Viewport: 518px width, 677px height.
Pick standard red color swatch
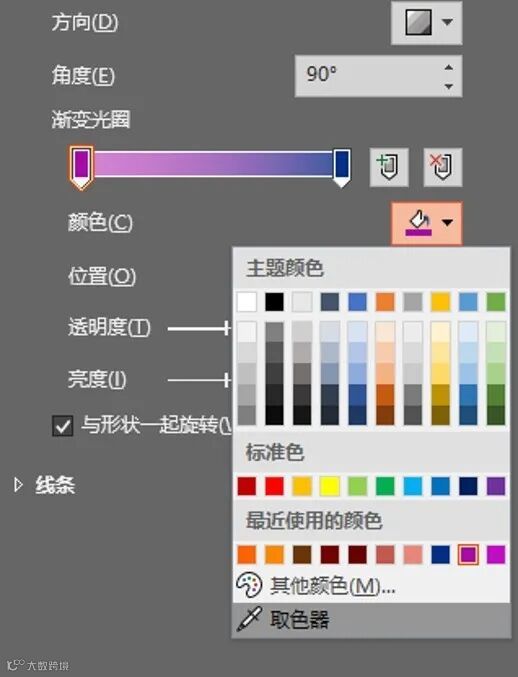click(x=275, y=486)
